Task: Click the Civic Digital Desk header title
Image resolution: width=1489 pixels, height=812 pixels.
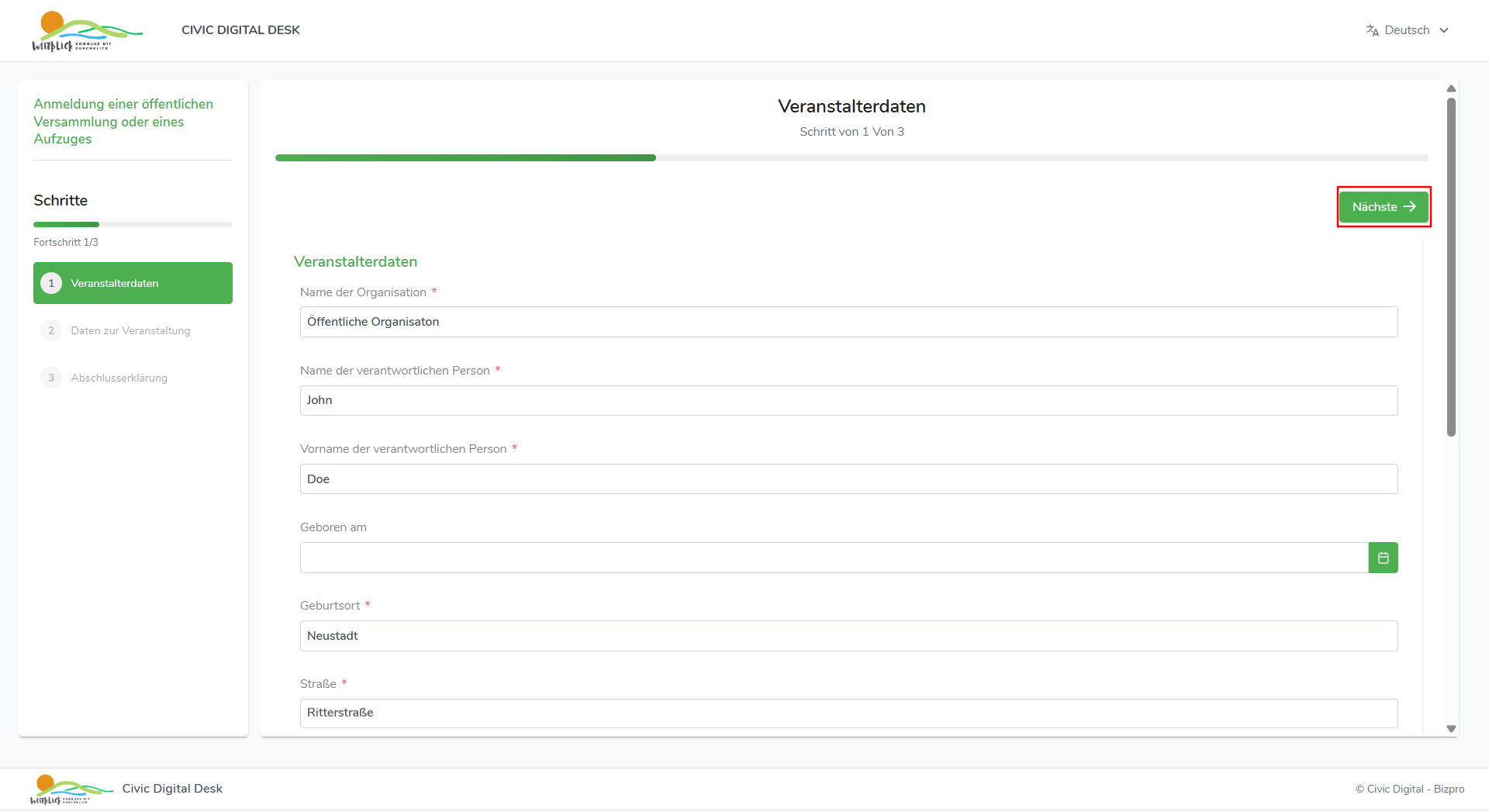Action: [x=240, y=30]
